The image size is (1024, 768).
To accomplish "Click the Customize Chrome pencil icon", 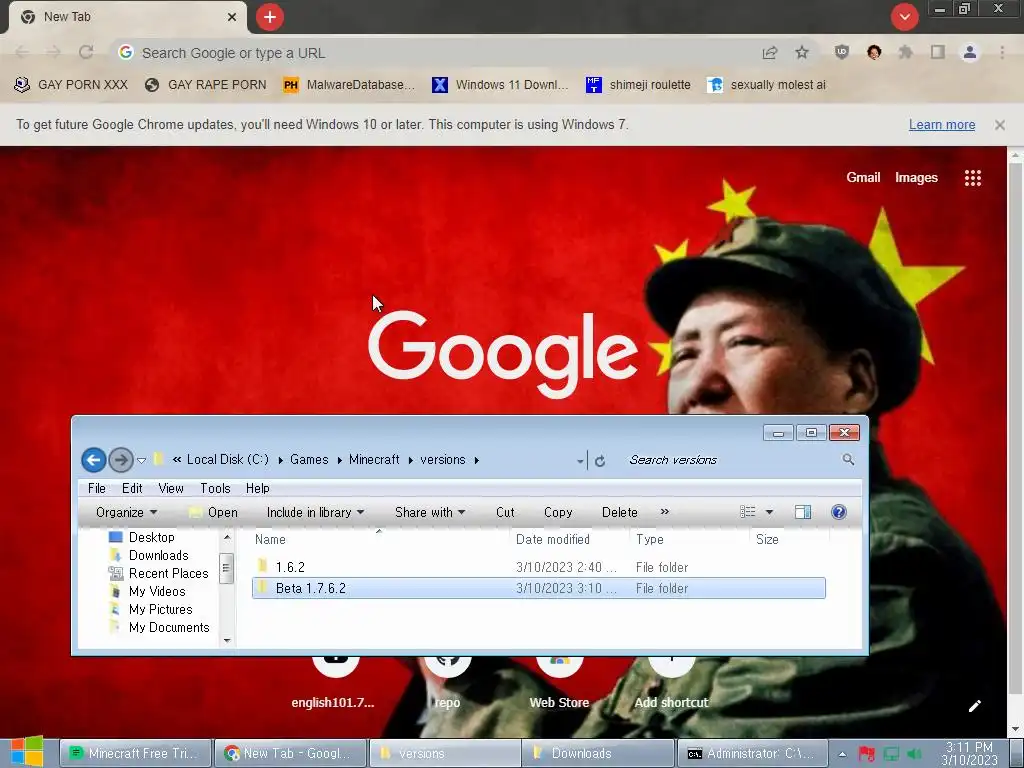I will pyautogui.click(x=974, y=706).
